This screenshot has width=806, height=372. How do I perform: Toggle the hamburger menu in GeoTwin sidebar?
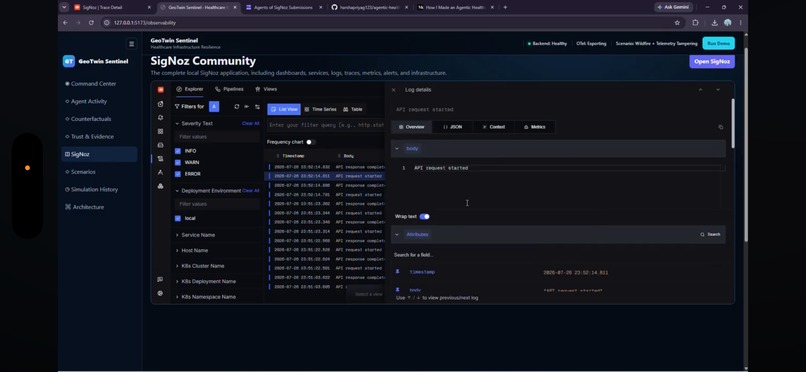(132, 44)
